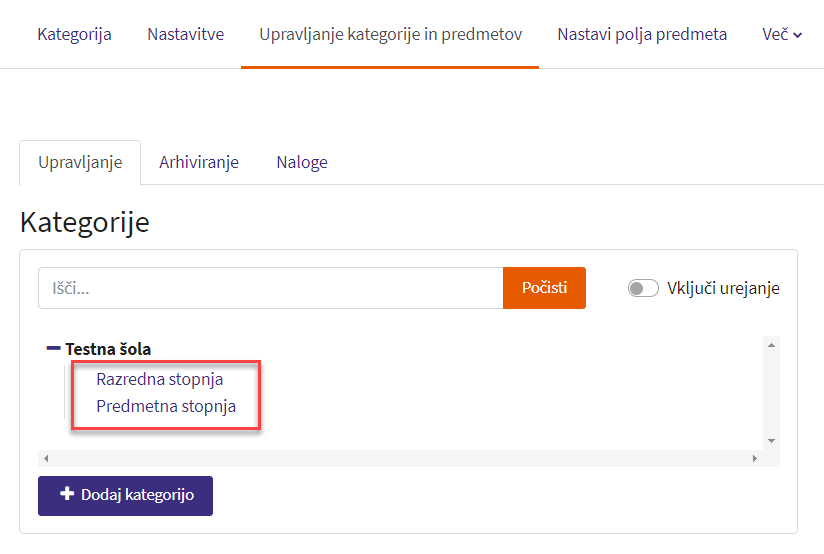Click the scroll right arrow below categories
The width and height of the screenshot is (824, 554).
[755, 458]
